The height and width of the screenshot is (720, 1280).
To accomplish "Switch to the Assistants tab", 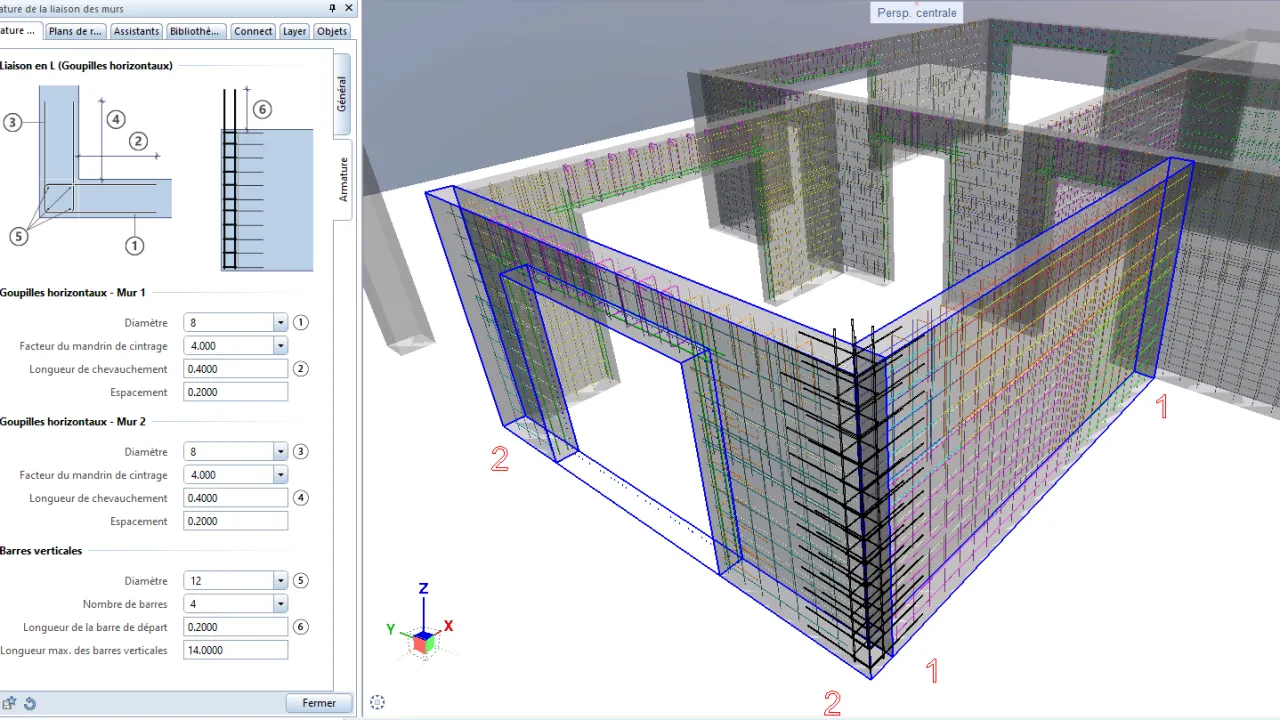I will [x=136, y=31].
